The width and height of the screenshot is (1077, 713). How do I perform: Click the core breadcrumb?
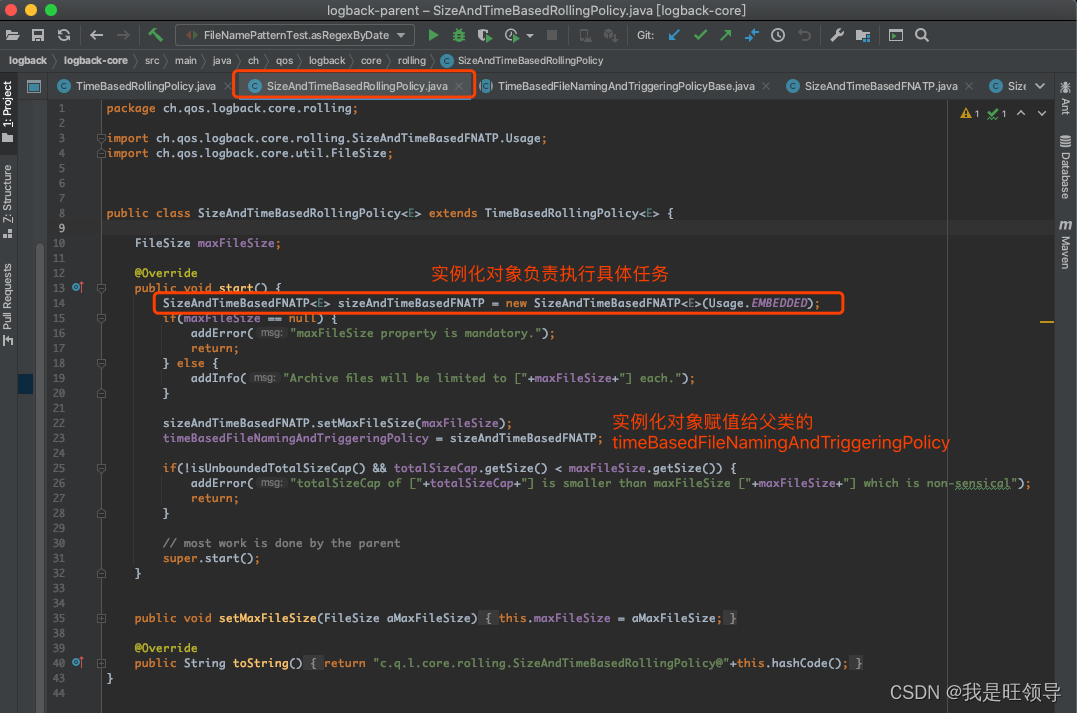click(371, 60)
